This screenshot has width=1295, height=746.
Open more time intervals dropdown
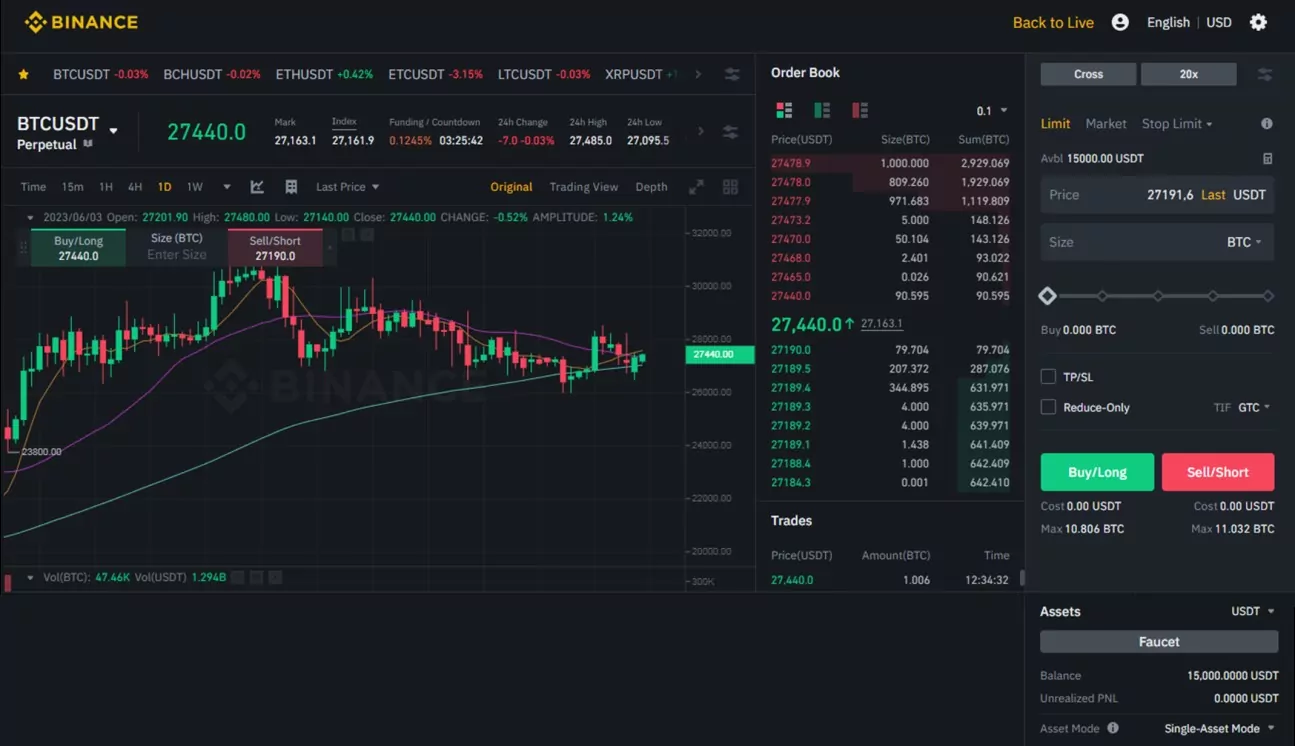point(227,187)
